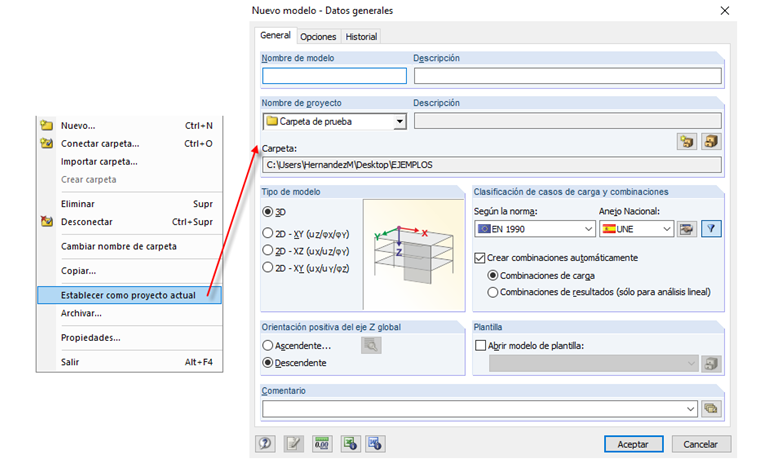Click the Aceptar button

[633, 444]
